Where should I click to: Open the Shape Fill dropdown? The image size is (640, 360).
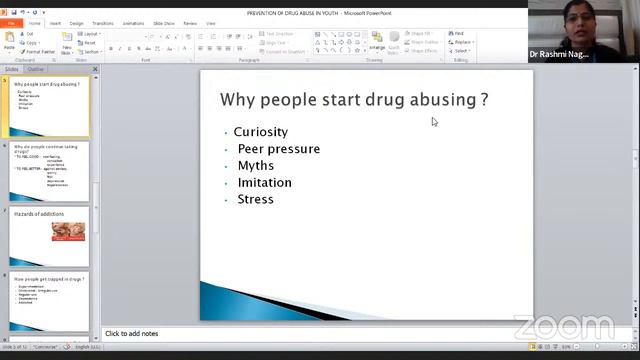click(418, 33)
